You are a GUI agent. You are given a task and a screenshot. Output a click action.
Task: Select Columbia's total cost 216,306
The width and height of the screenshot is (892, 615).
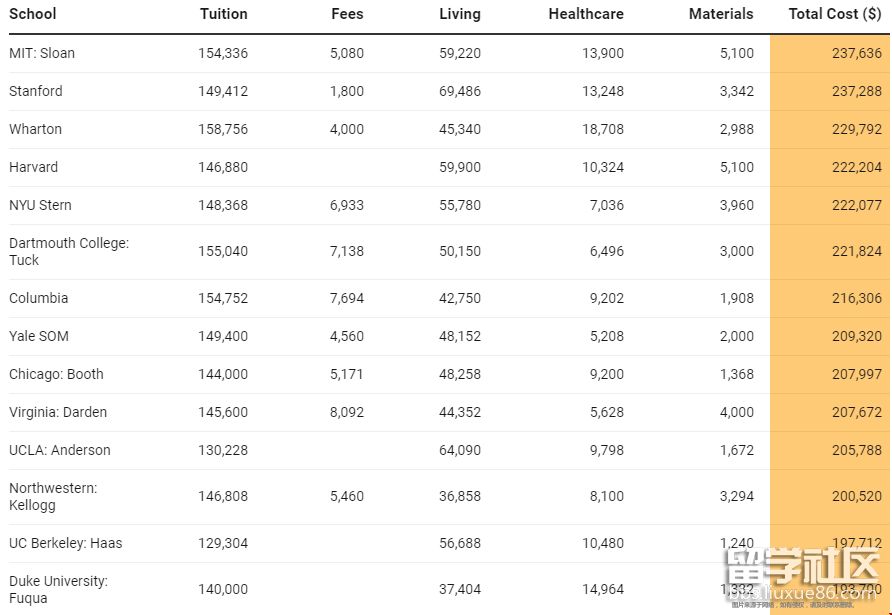pyautogui.click(x=856, y=298)
